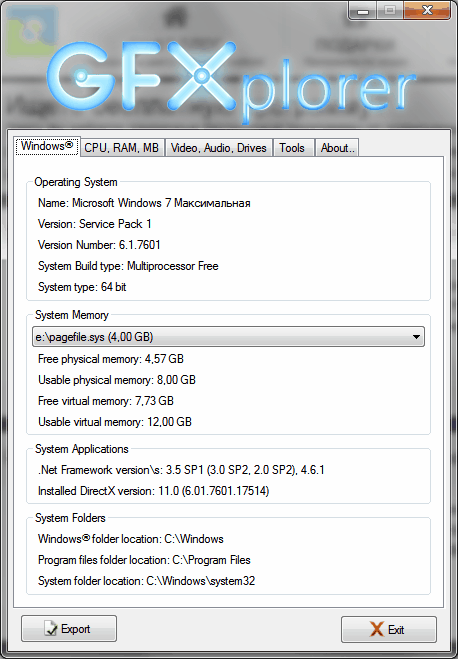Click the orange X icon on Exit
This screenshot has width=458, height=659.
click(x=376, y=629)
